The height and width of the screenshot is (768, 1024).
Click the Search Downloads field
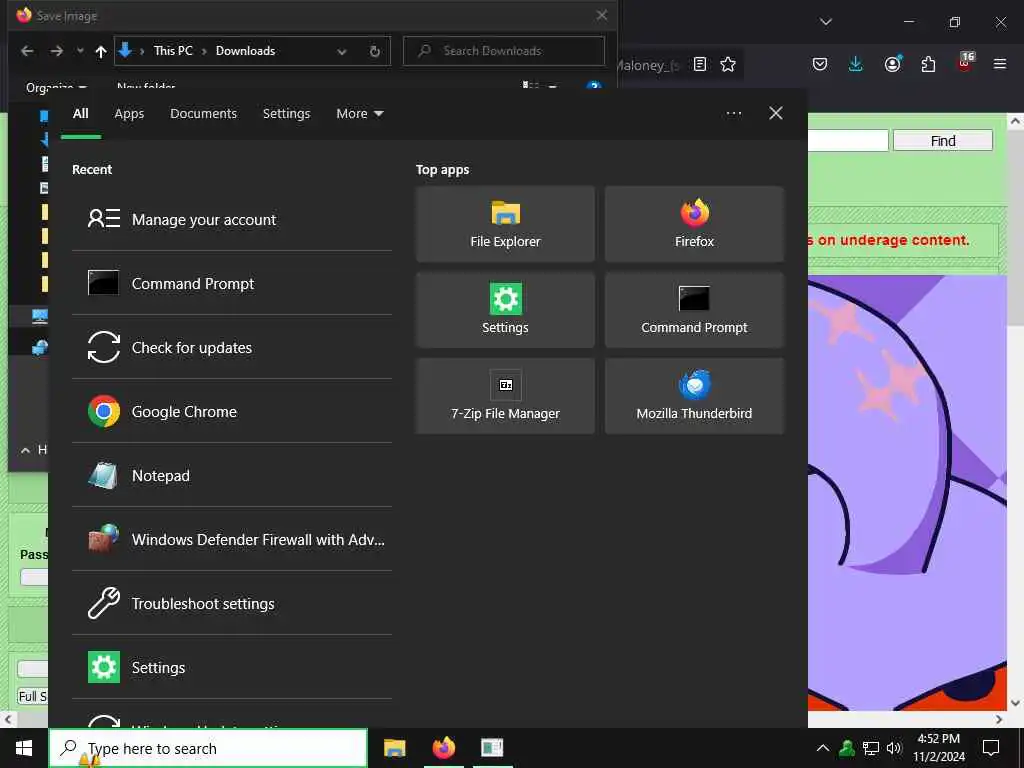coord(504,51)
